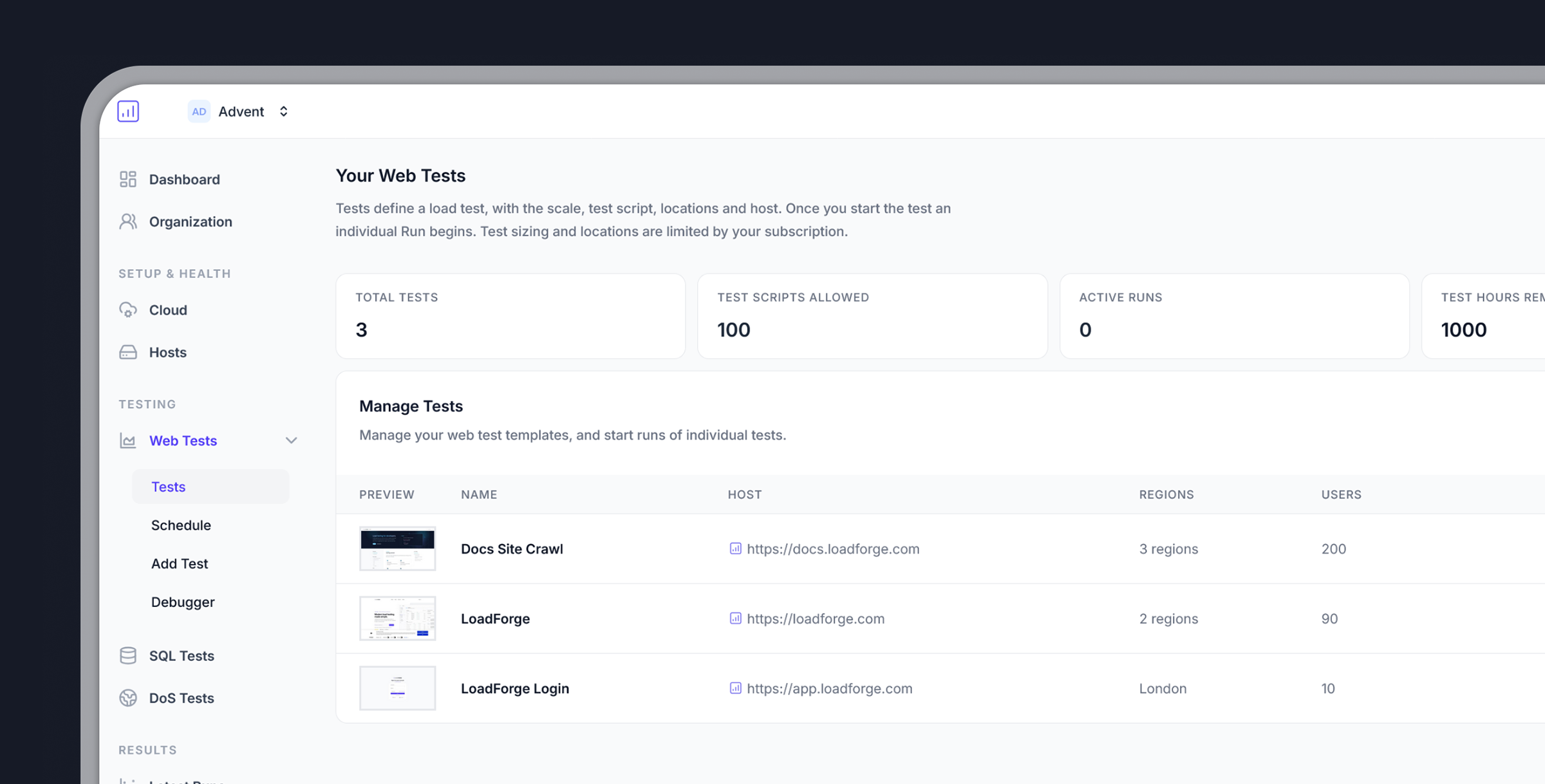Screen dimensions: 1545x784
Task: Click the Total Tests stat card
Action: (510, 316)
